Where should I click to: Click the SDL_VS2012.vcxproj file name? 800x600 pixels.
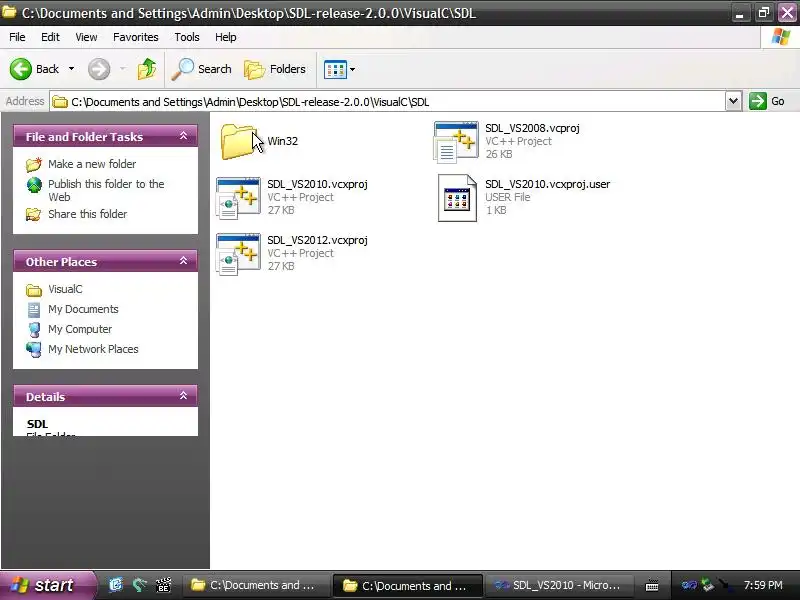tap(317, 240)
